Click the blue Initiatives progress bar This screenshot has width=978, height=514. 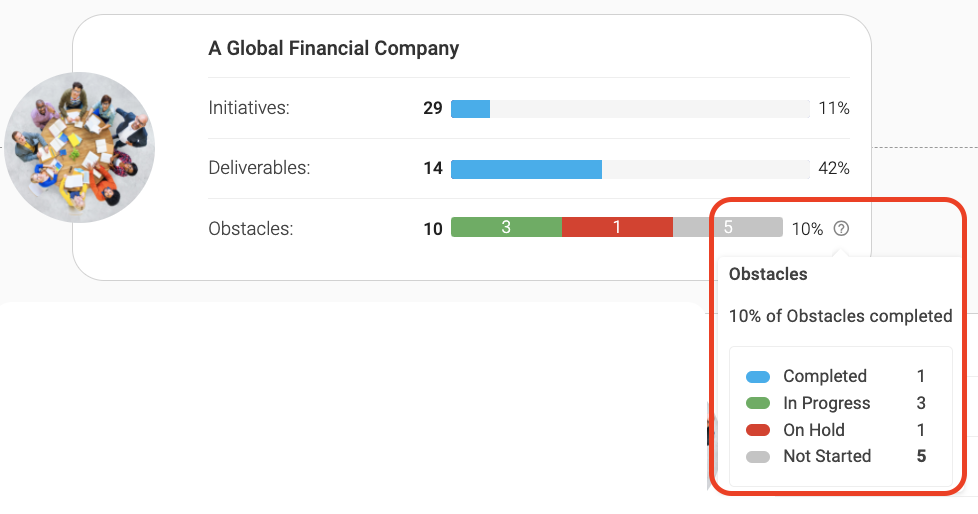point(470,109)
